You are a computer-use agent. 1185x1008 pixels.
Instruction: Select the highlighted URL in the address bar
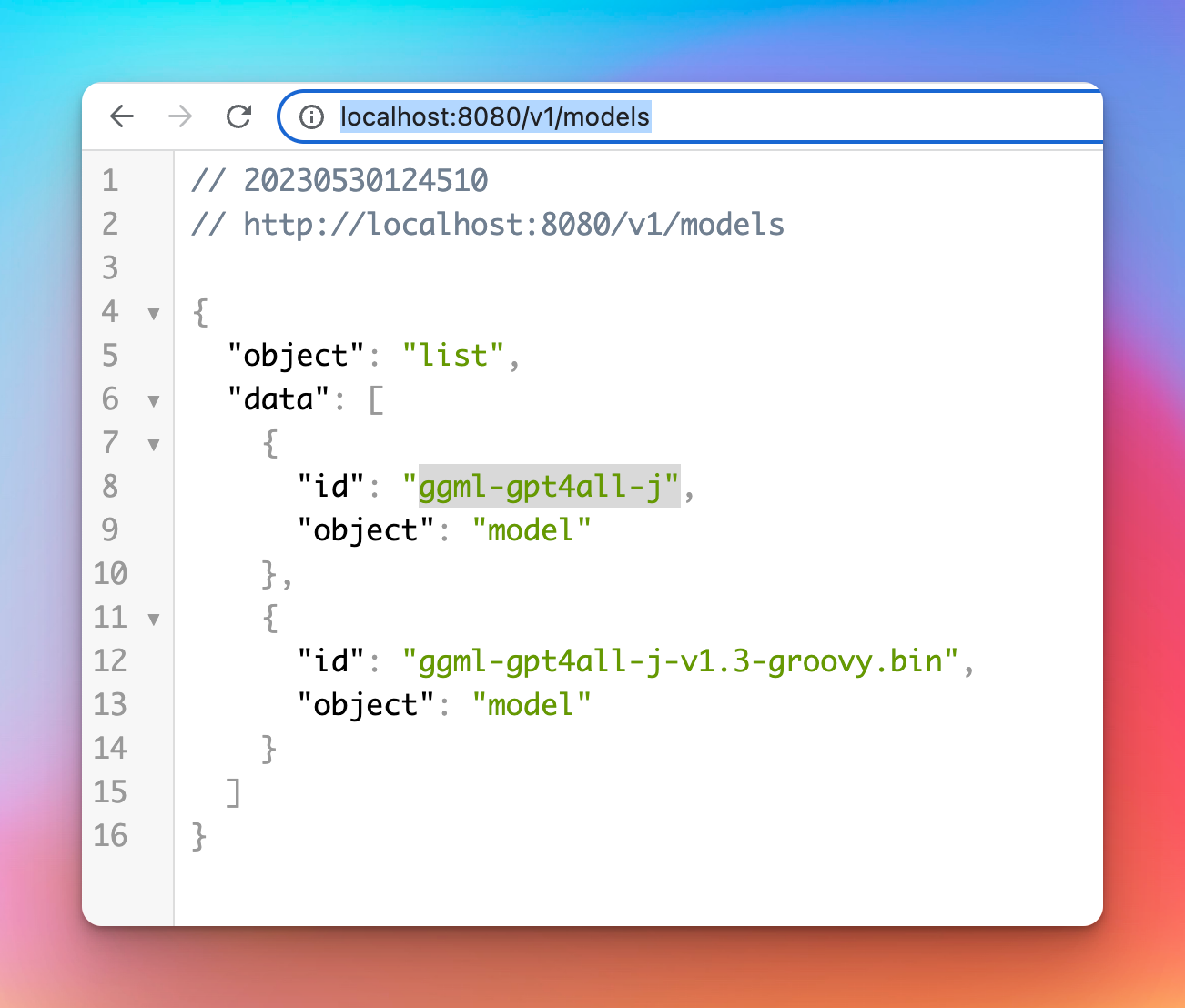494,116
